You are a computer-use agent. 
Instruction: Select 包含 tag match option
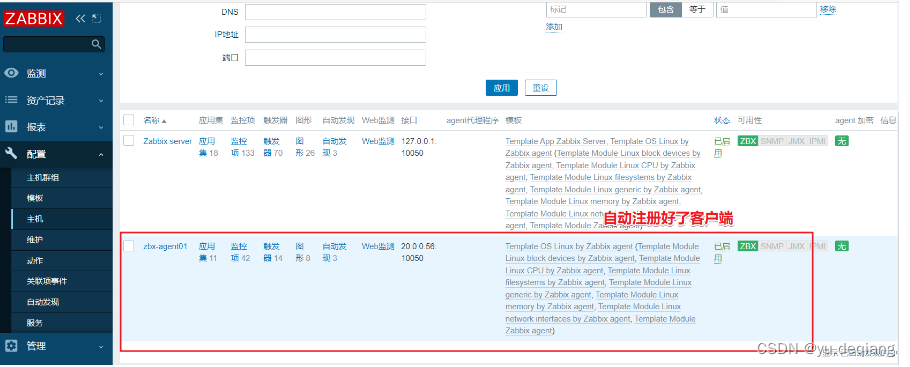point(666,9)
